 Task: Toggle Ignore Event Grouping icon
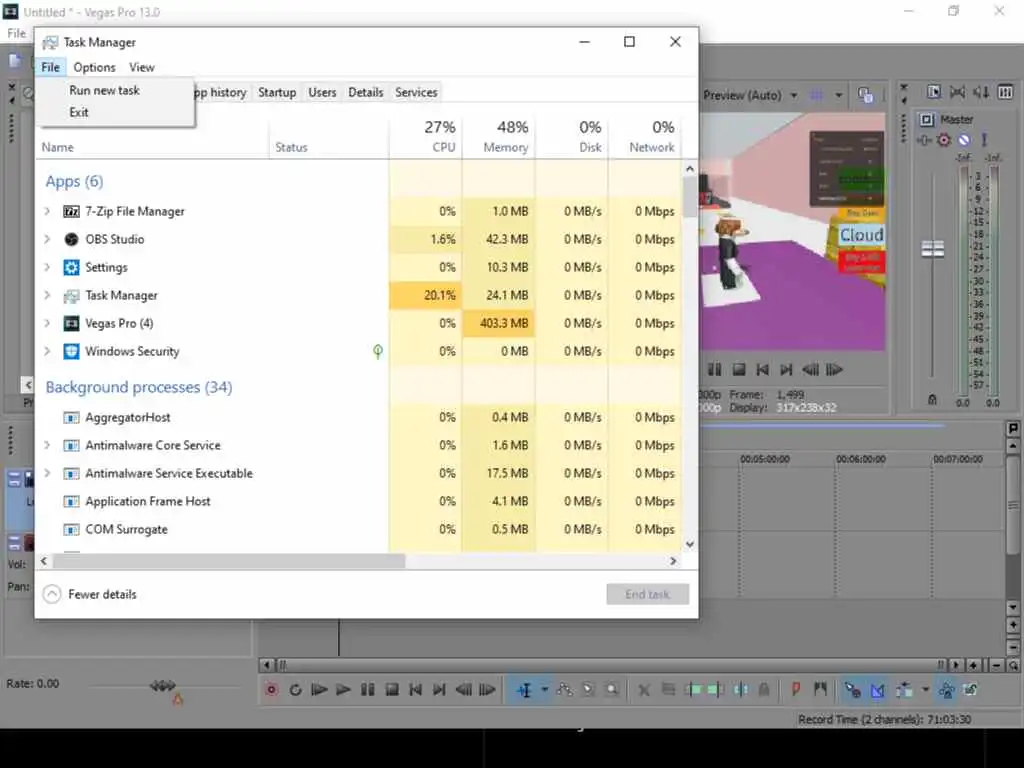[971, 690]
